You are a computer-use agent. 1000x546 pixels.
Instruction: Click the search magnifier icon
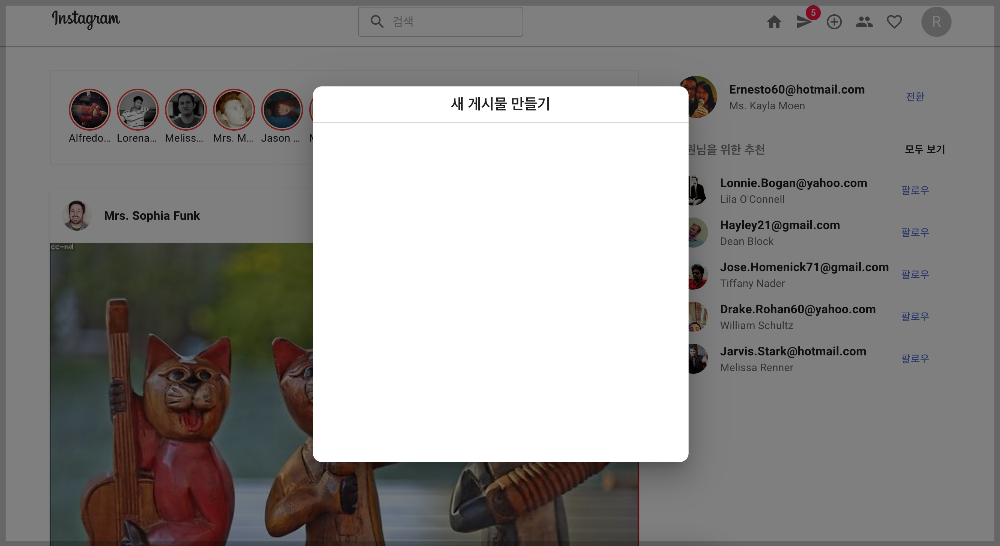(x=377, y=22)
